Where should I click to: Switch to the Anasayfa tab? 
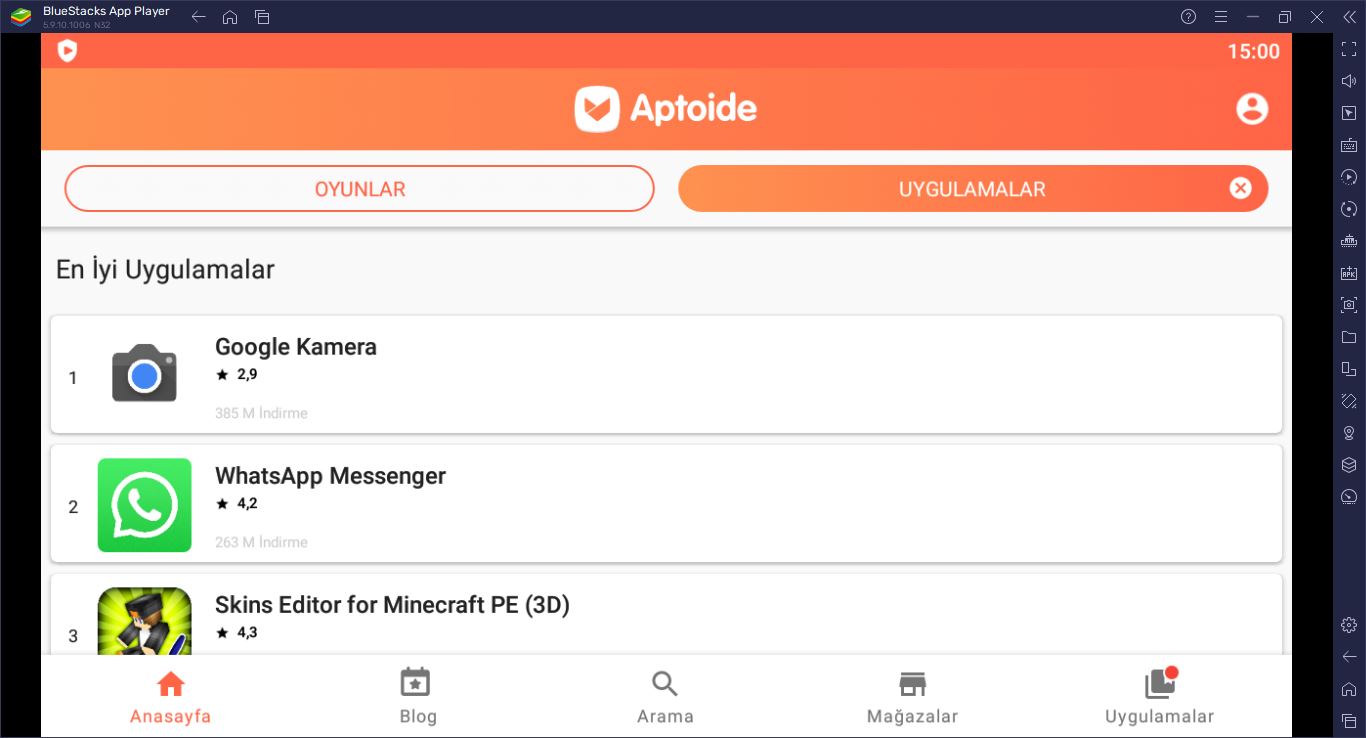pyautogui.click(x=171, y=697)
